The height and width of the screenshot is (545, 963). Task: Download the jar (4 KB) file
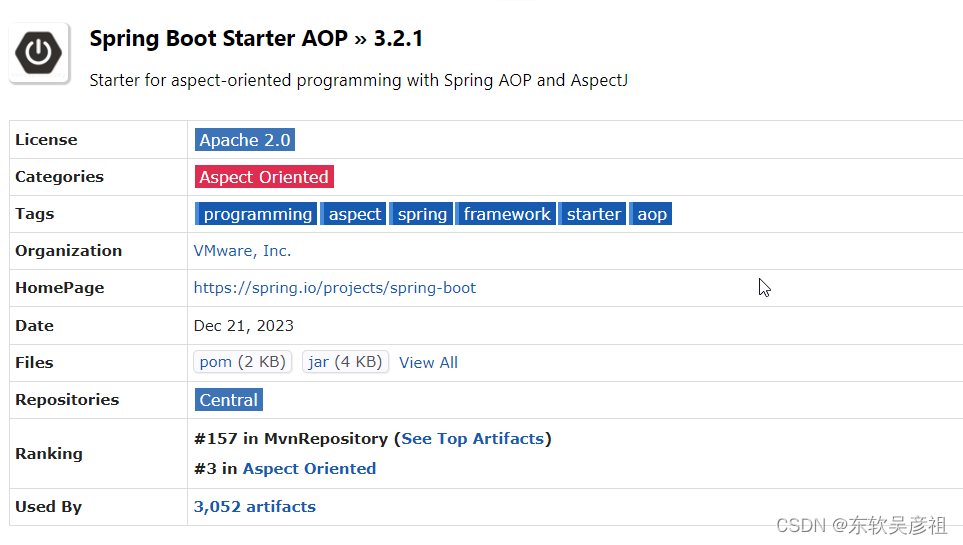[x=345, y=362]
